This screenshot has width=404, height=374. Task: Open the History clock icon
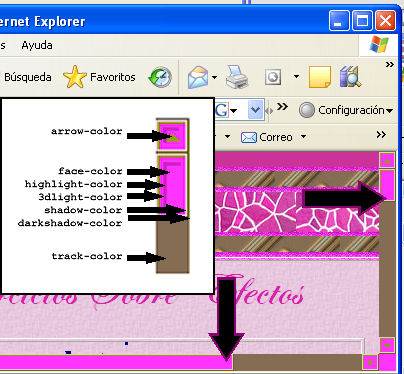[160, 77]
